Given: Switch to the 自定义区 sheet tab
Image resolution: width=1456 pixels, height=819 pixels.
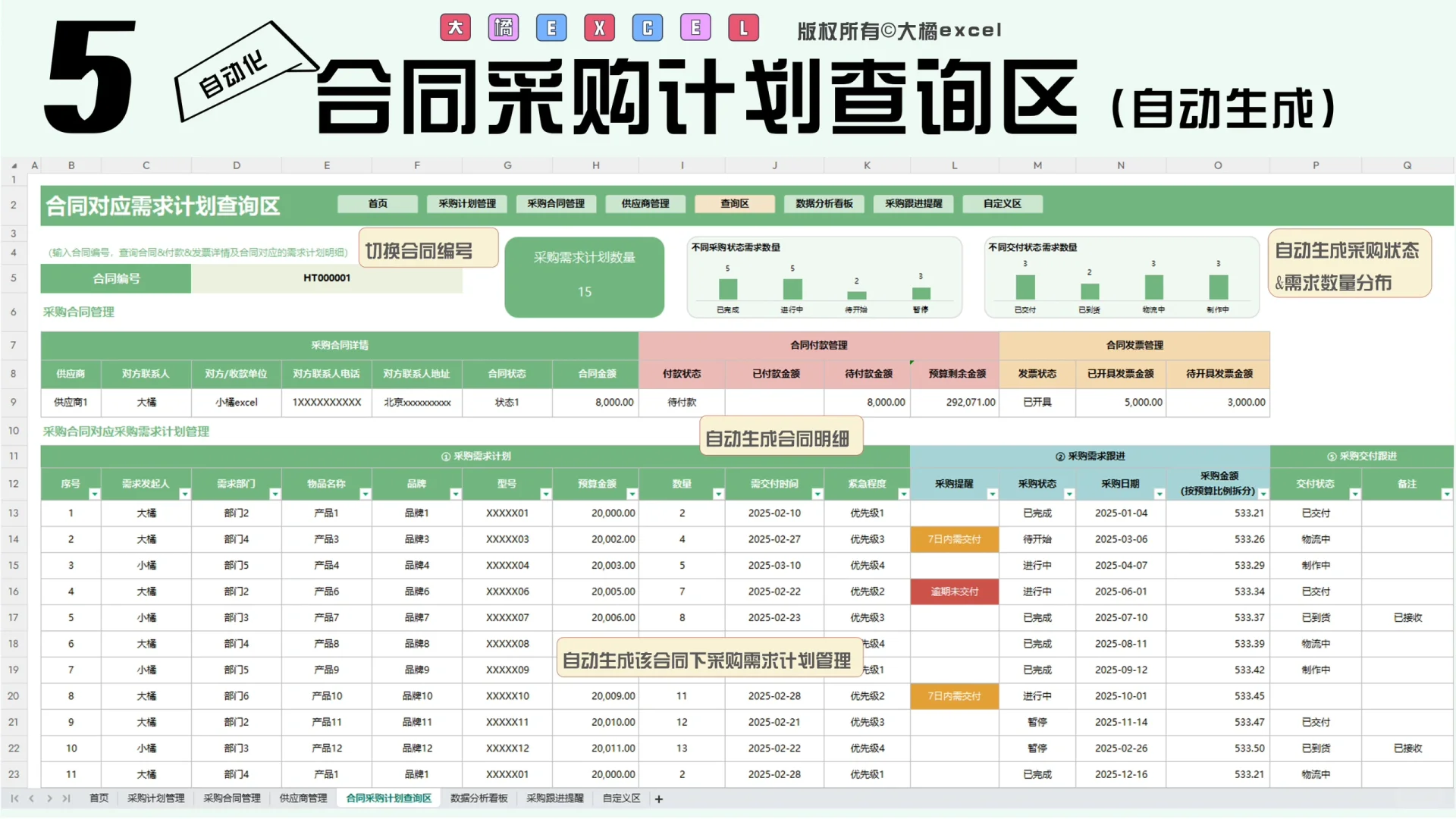Looking at the screenshot, I should click(622, 799).
